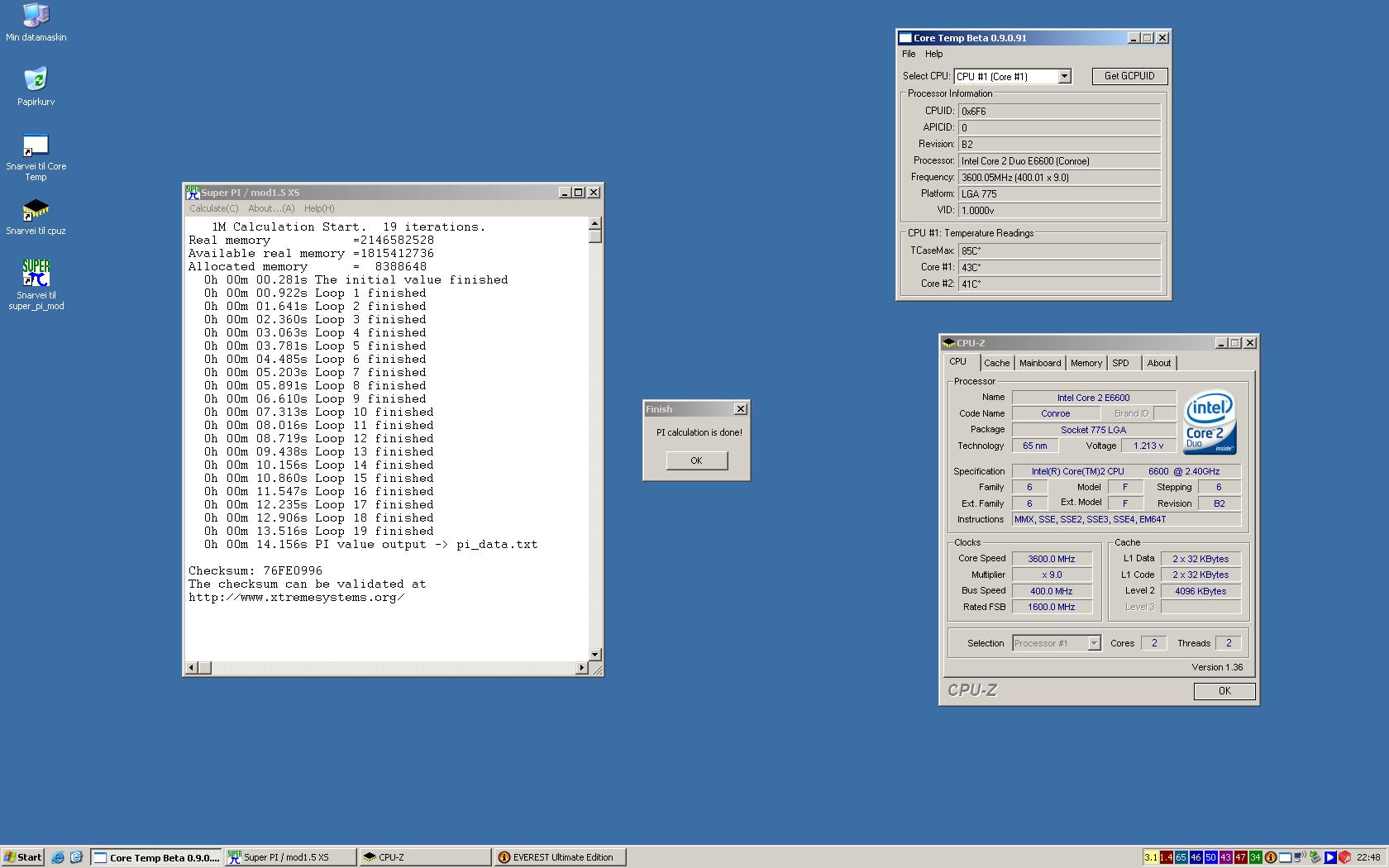The height and width of the screenshot is (868, 1389).
Task: Click Super PI vertical scrollbar down arrow
Action: tap(594, 655)
